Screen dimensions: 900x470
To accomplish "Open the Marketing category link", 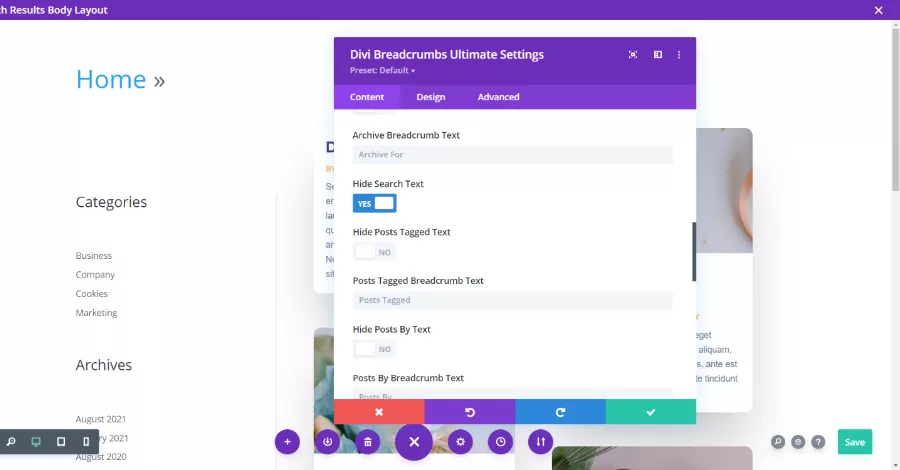I will 96,313.
